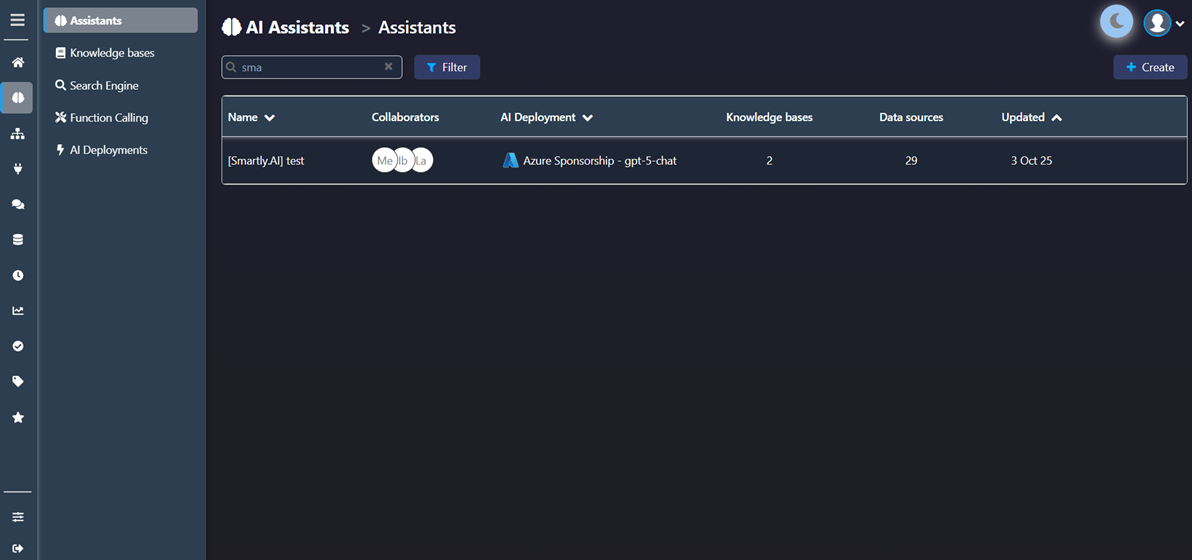Toggle dark mode with moon button

coord(1117,21)
